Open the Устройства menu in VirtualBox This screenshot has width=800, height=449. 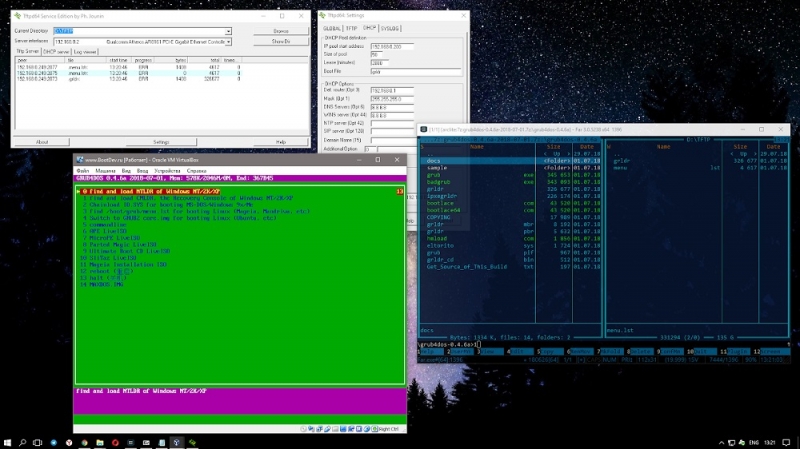[167, 170]
